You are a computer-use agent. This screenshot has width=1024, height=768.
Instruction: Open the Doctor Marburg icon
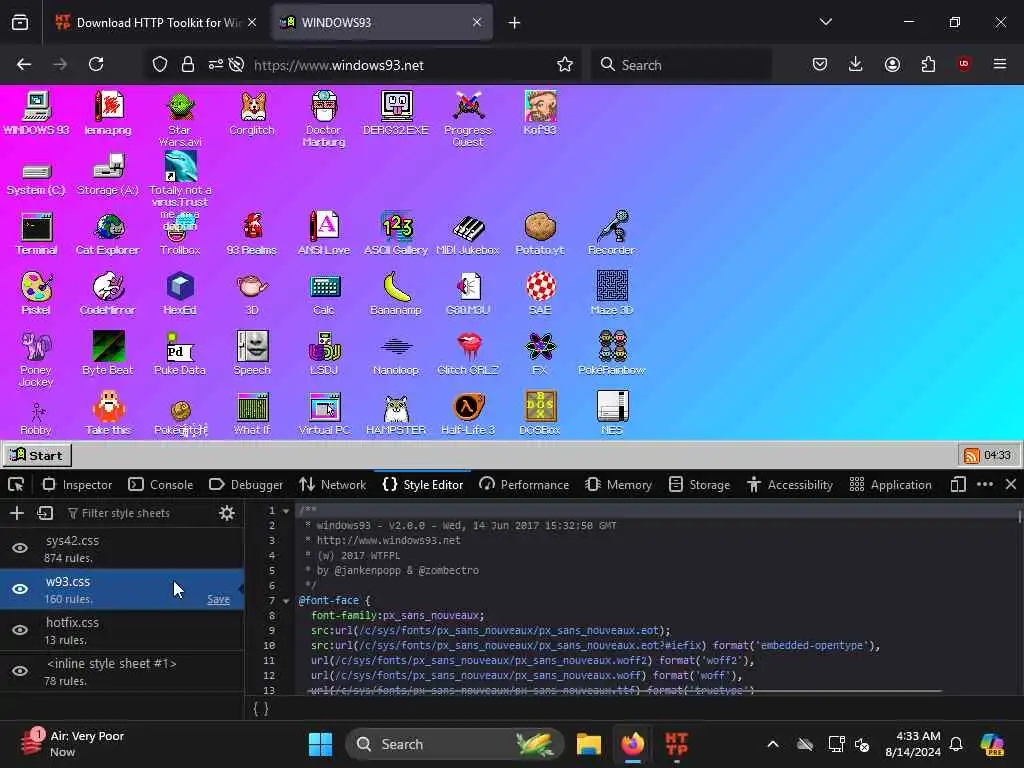tap(324, 118)
